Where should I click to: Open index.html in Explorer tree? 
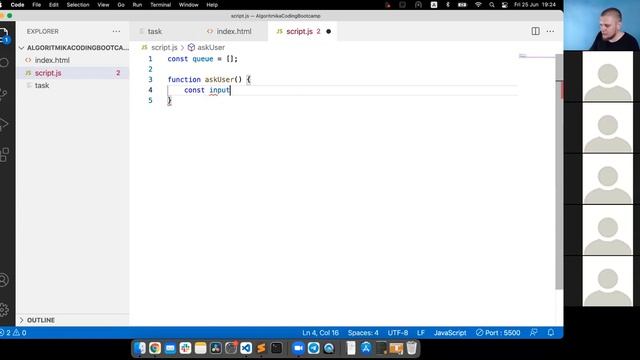click(x=73, y=60)
